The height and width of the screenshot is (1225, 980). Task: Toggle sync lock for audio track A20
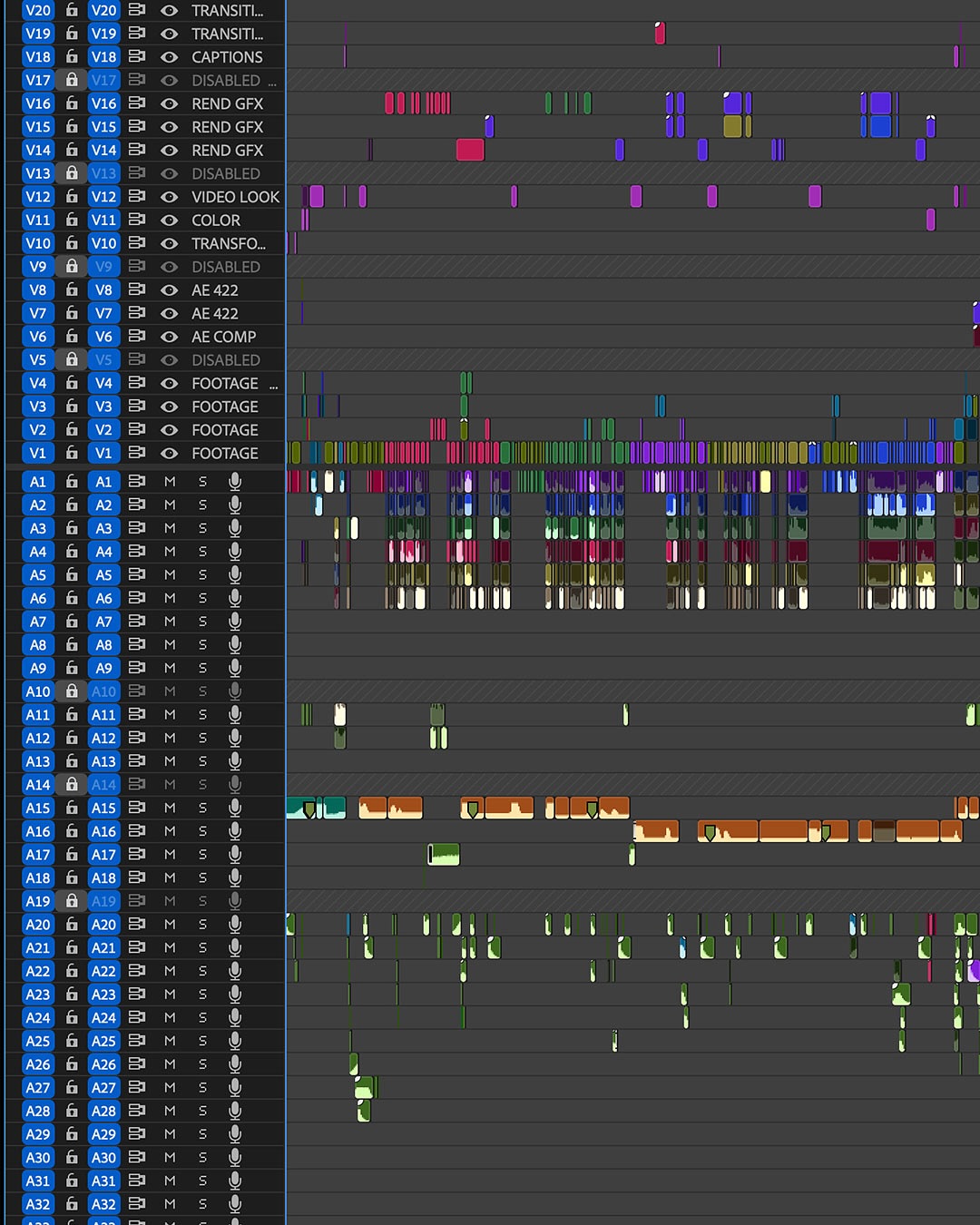click(137, 924)
